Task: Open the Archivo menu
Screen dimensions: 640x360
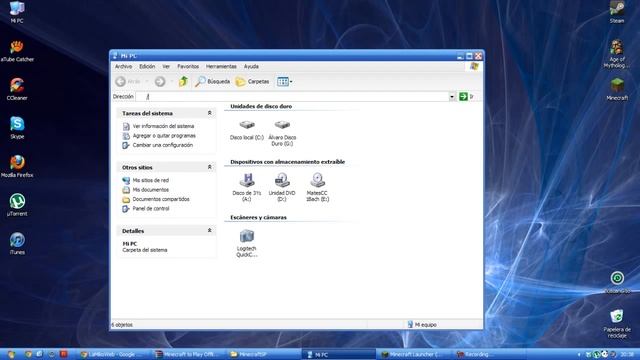Action: click(x=123, y=66)
